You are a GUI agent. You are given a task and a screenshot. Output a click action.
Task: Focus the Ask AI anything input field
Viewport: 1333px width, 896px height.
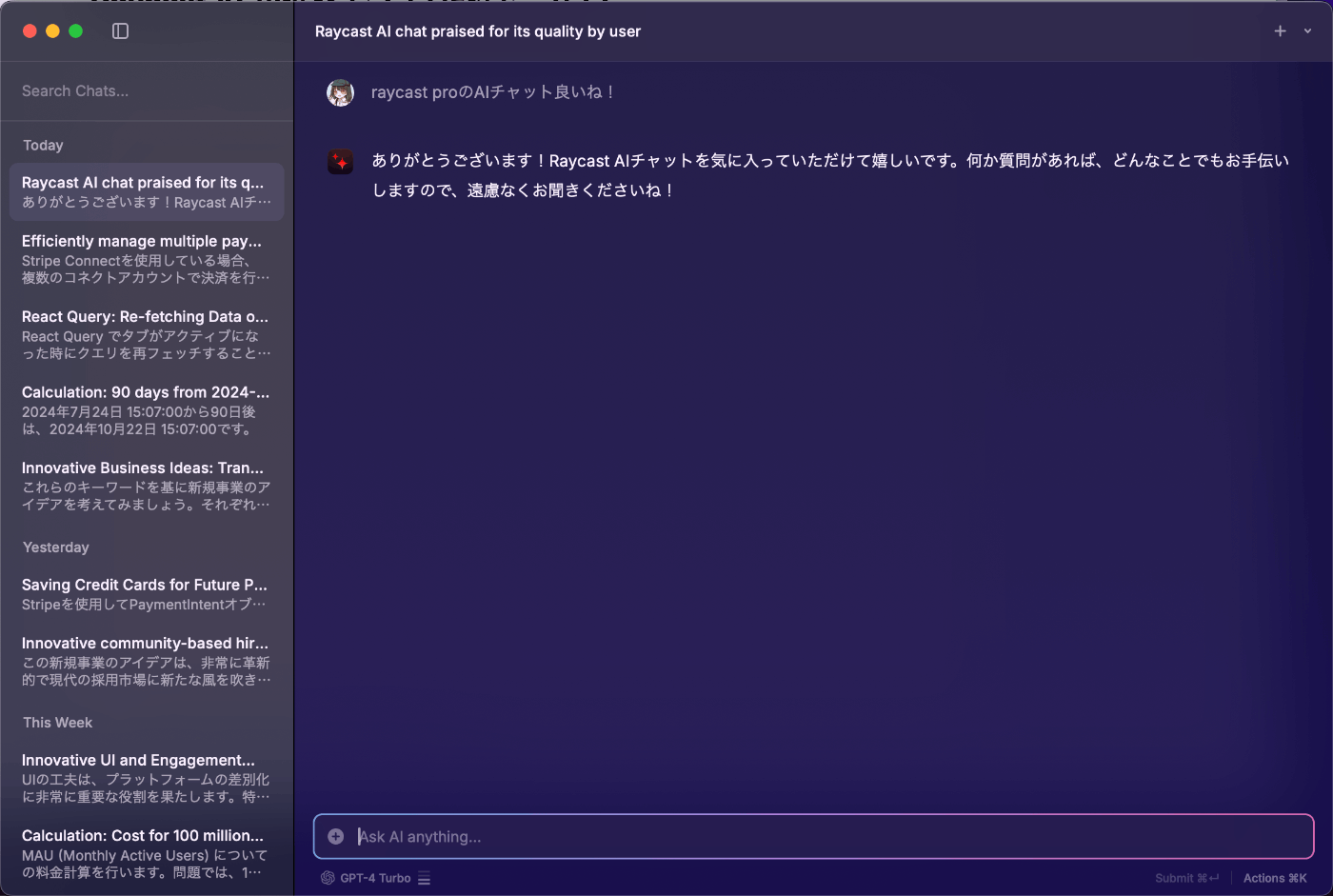[814, 837]
